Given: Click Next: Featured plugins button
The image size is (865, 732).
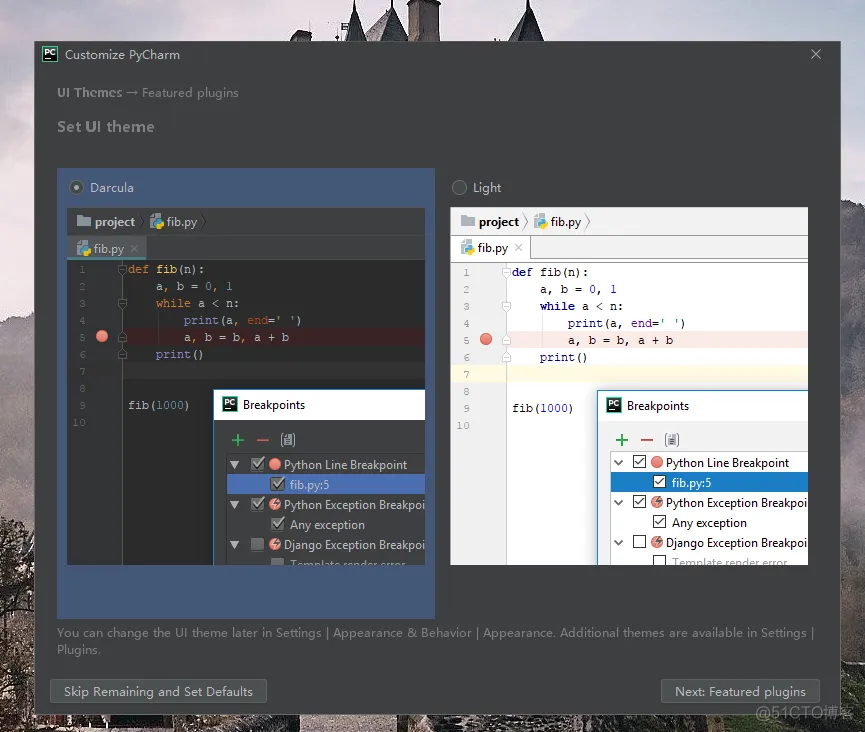Looking at the screenshot, I should [x=740, y=691].
